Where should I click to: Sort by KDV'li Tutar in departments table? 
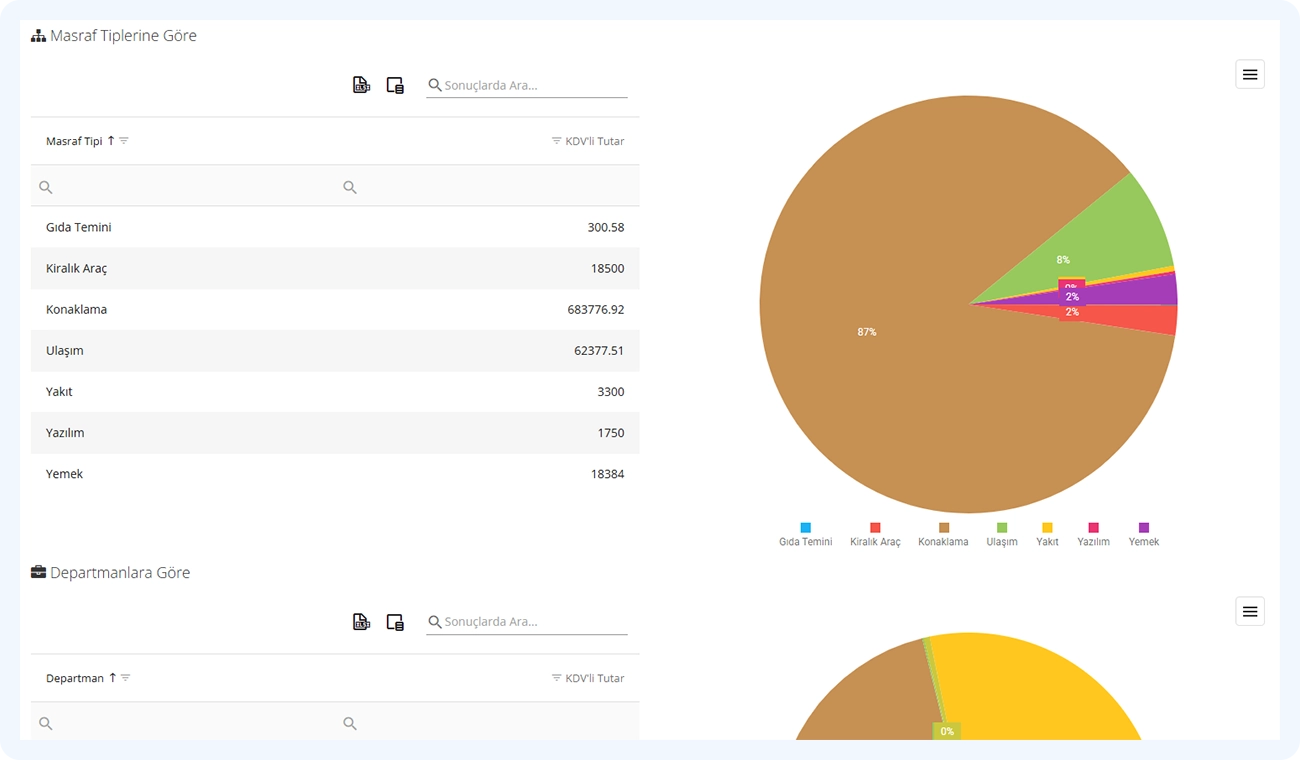point(595,678)
